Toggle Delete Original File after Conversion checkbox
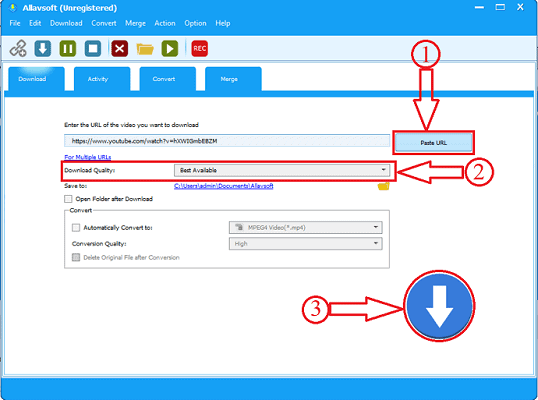Viewport: 538px width, 400px height. 76,257
